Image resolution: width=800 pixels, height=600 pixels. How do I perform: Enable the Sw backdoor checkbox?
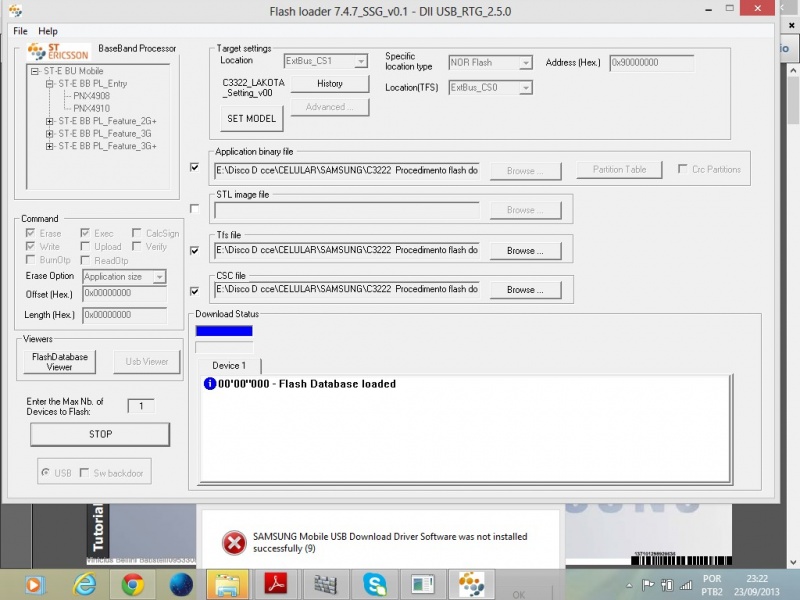(x=85, y=473)
